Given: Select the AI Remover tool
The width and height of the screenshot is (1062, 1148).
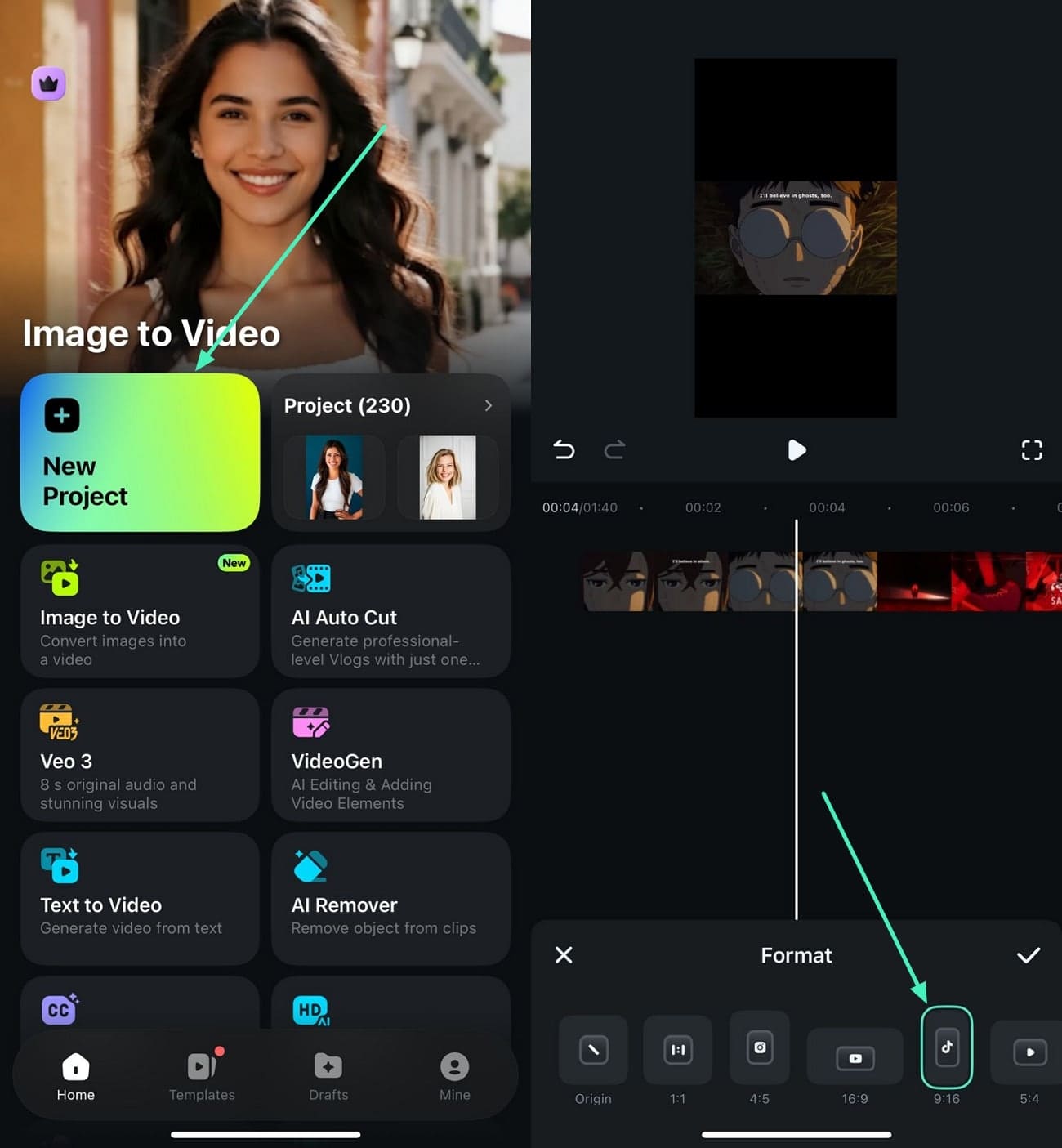Looking at the screenshot, I should tap(390, 897).
